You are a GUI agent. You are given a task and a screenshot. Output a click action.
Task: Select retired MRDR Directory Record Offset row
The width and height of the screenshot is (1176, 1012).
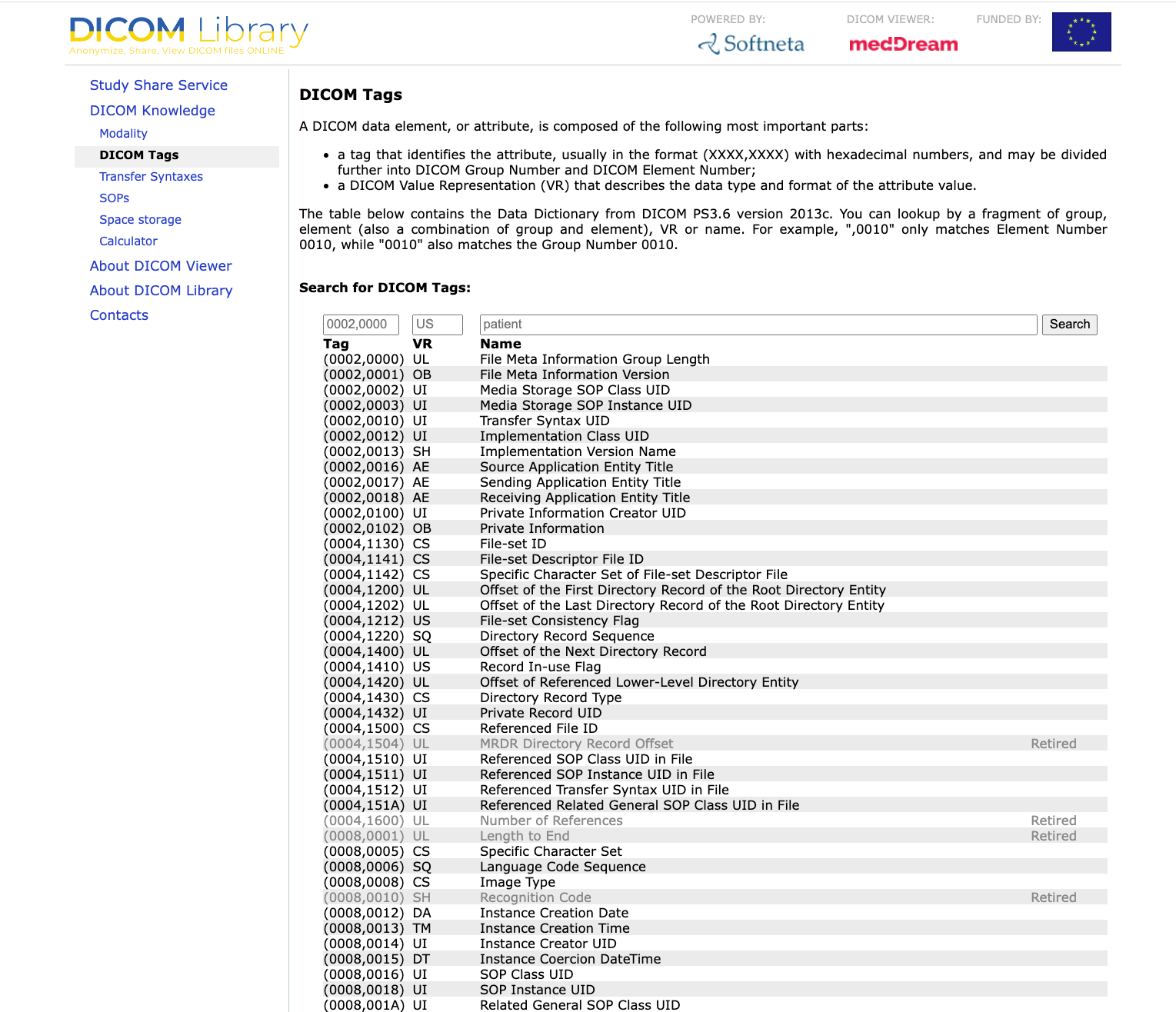pos(715,744)
